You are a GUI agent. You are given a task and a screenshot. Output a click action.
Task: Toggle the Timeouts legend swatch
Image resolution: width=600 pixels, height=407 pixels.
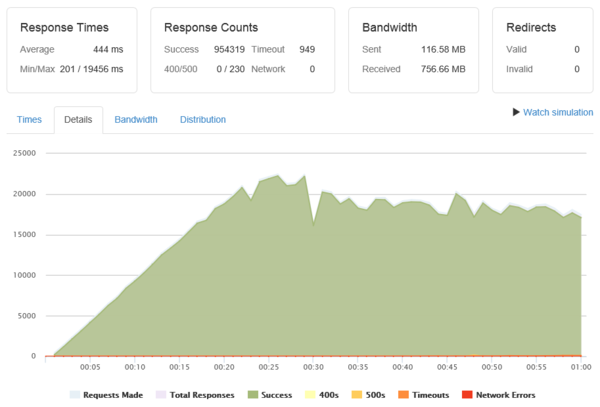coord(403,395)
